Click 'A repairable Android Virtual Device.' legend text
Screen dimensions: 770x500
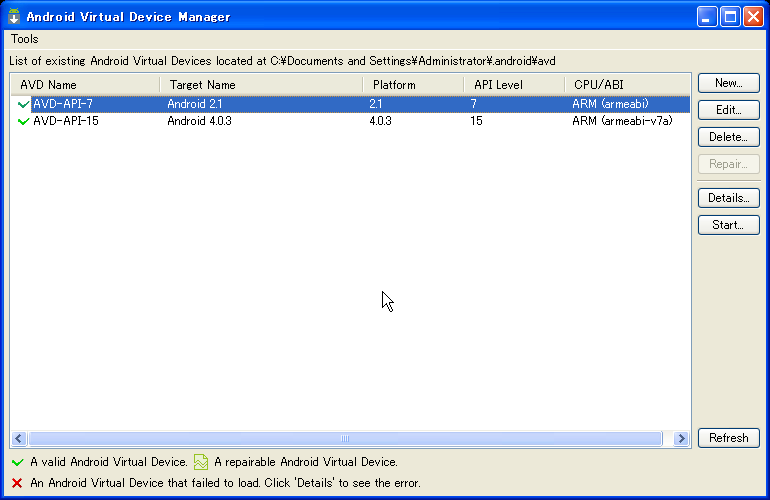tap(306, 462)
